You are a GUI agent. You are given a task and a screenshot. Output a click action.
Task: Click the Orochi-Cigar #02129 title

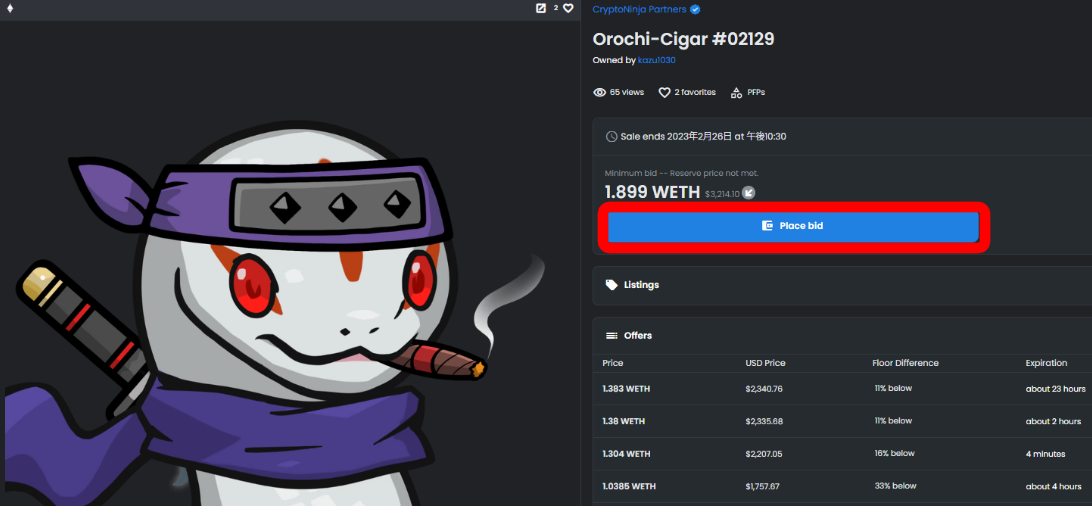click(683, 39)
